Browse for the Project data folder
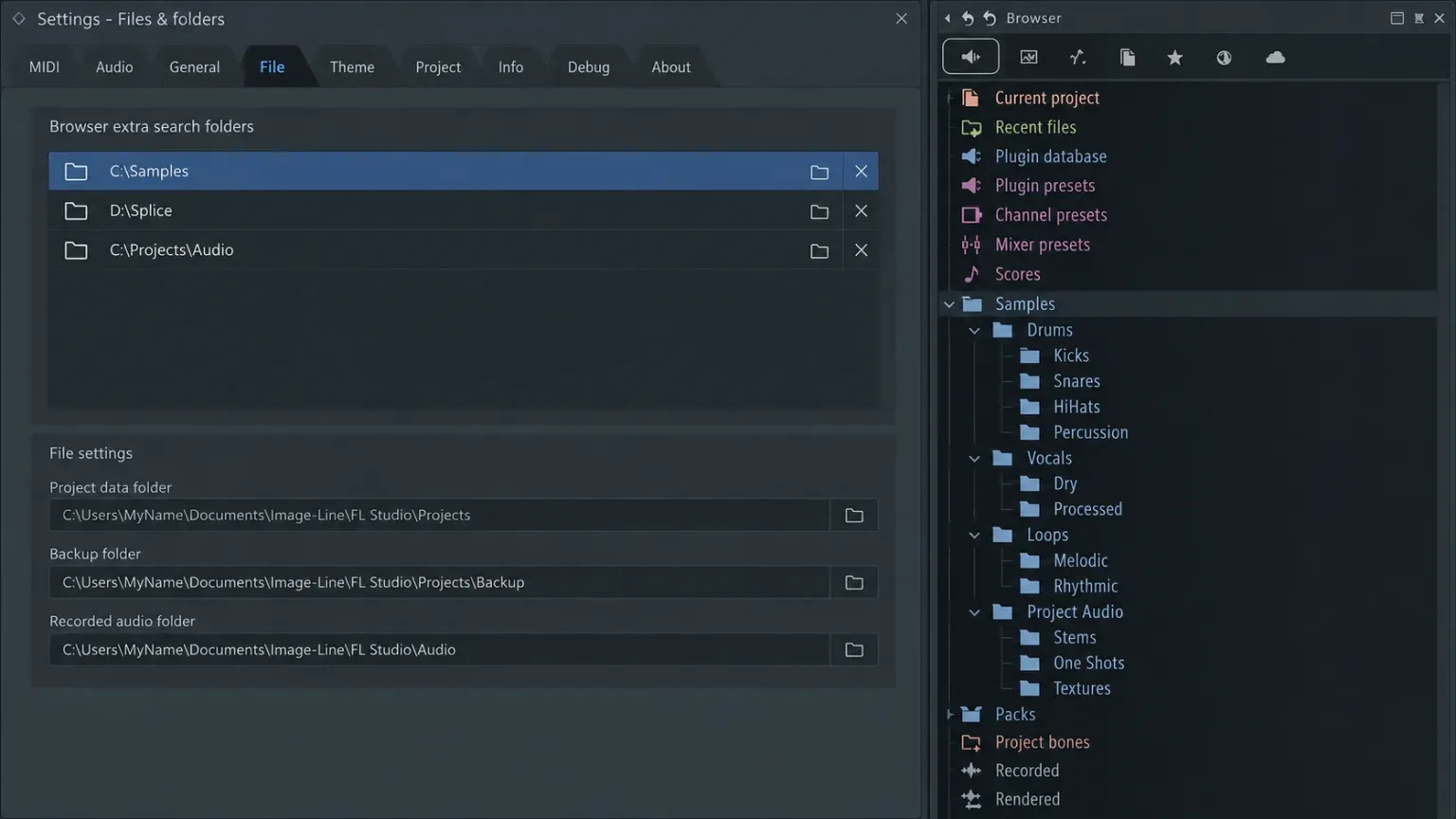Viewport: 1456px width, 819px height. [x=854, y=515]
